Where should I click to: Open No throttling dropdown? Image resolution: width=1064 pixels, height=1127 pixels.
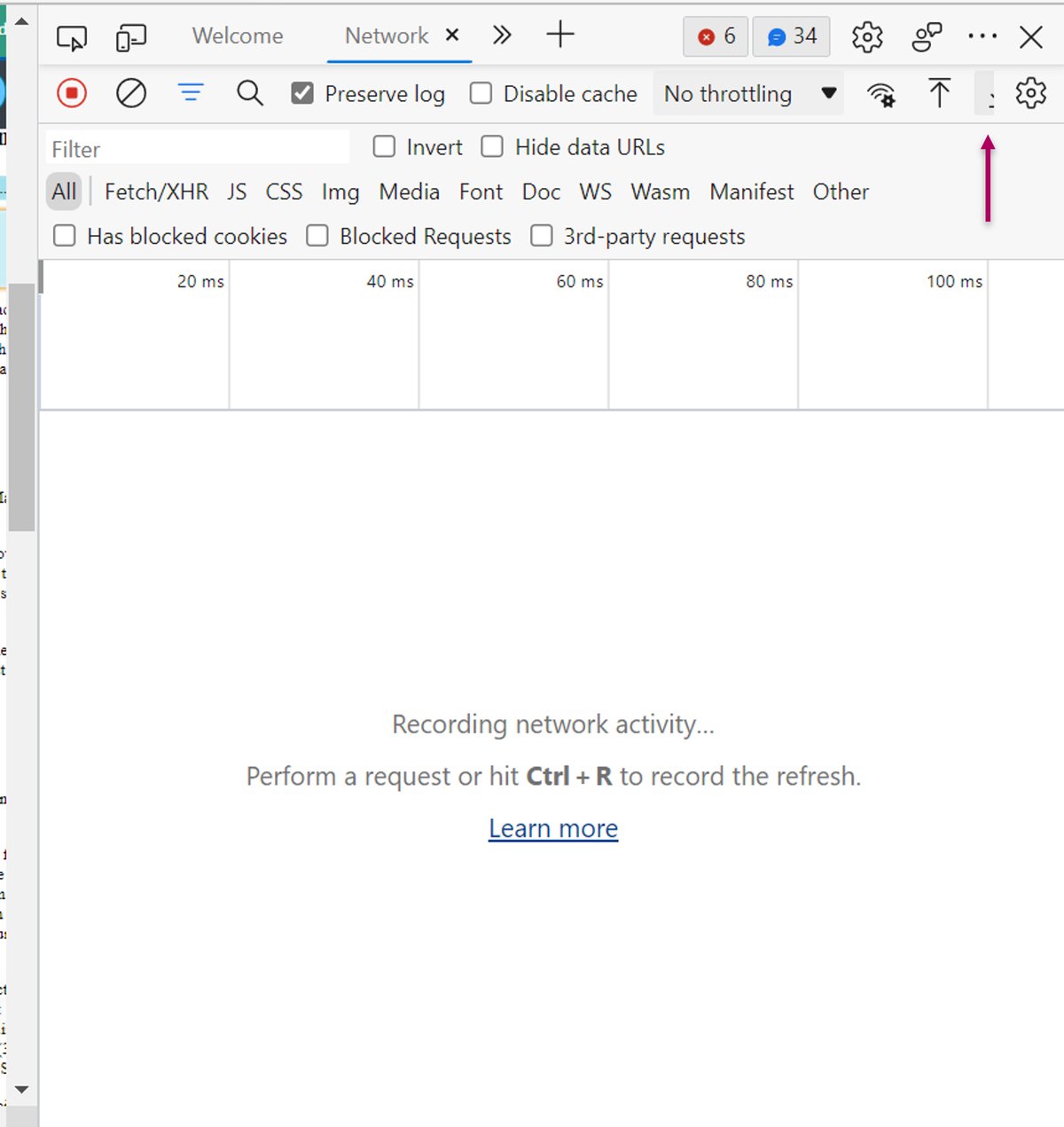coord(749,93)
